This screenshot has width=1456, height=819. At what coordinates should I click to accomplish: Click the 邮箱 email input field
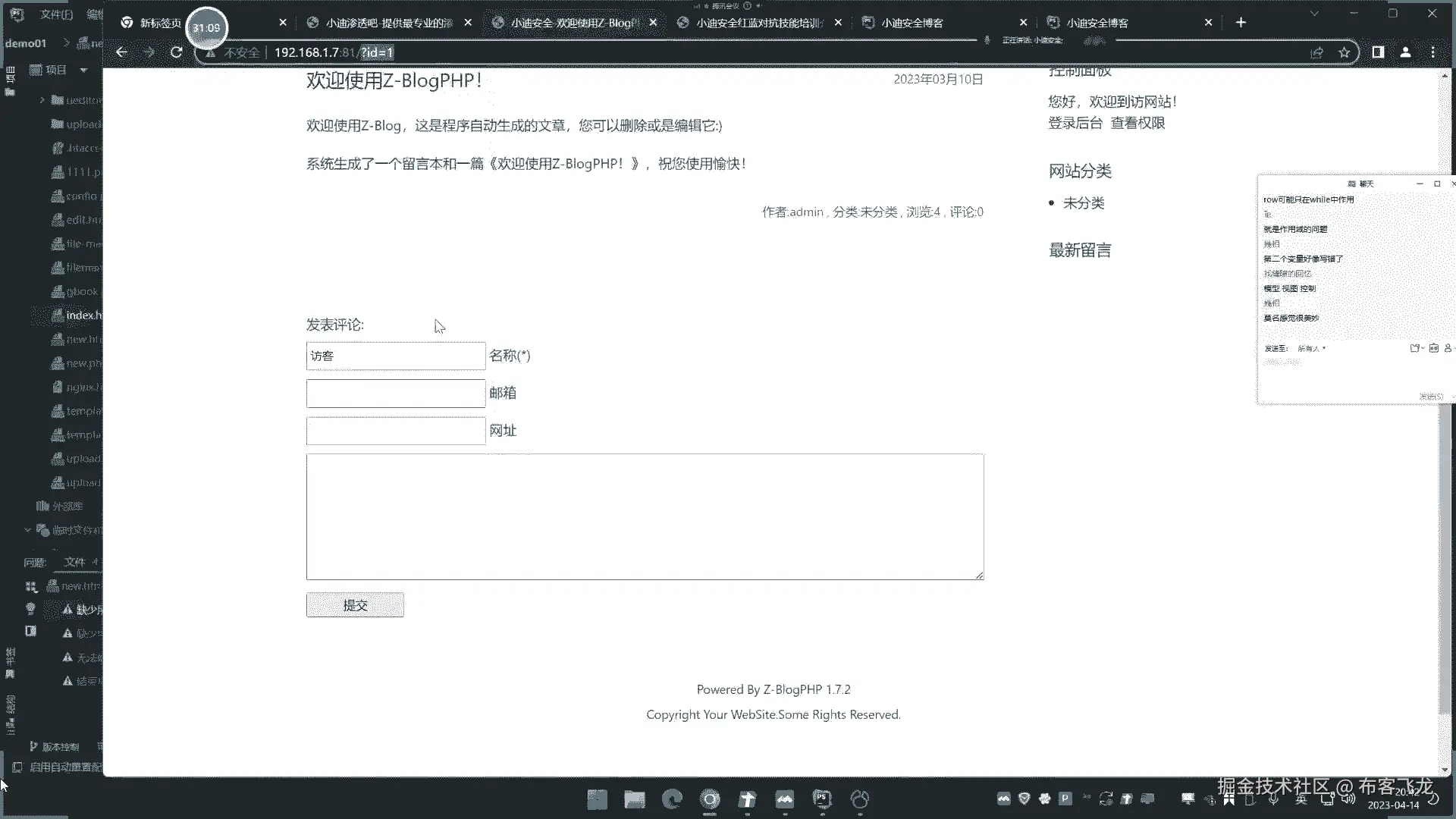point(395,394)
